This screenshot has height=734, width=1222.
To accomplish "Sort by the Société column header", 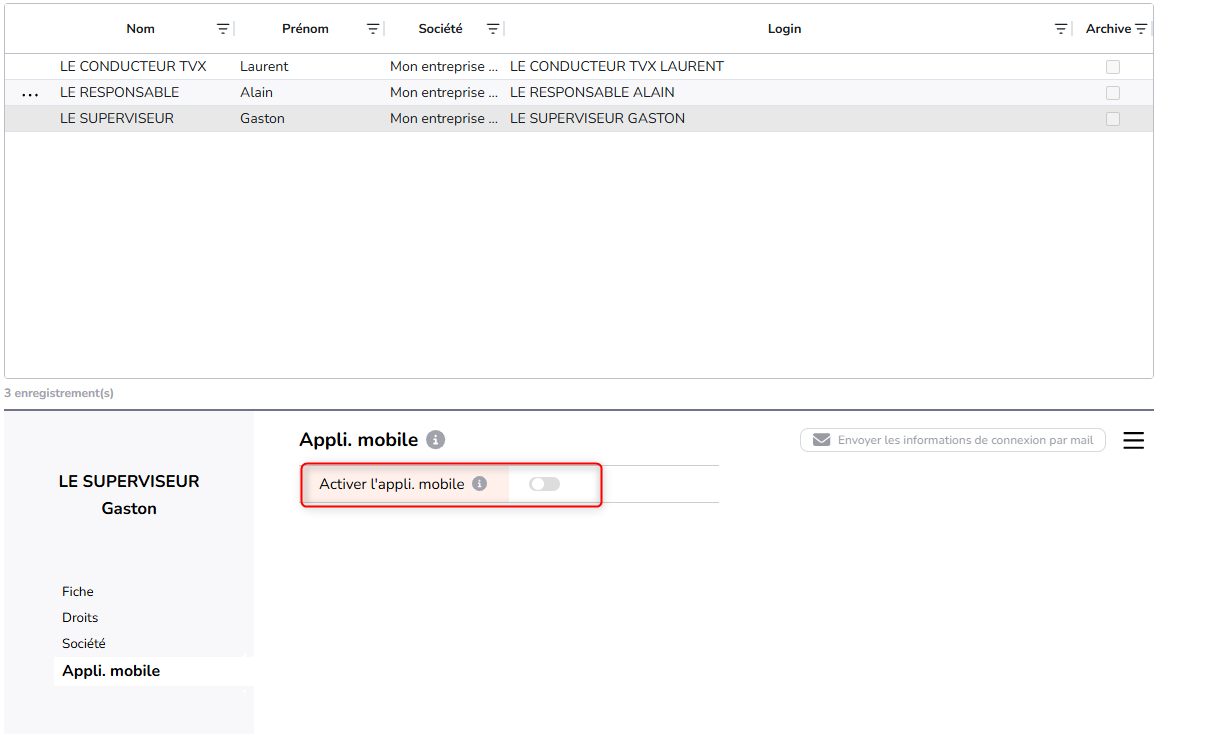I will (441, 29).
